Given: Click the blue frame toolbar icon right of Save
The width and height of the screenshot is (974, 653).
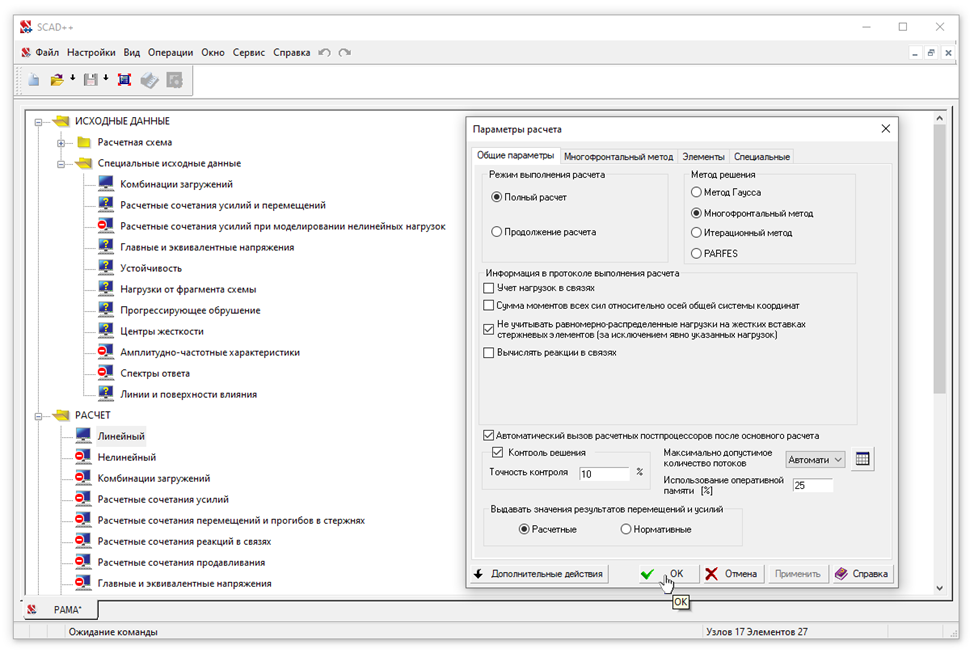Looking at the screenshot, I should coord(124,80).
